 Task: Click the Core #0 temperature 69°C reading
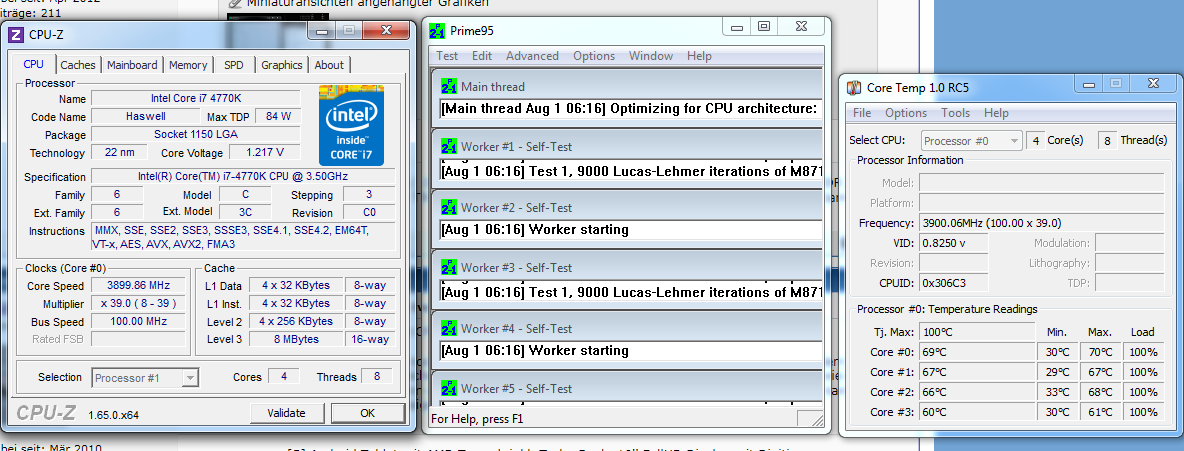pos(977,352)
